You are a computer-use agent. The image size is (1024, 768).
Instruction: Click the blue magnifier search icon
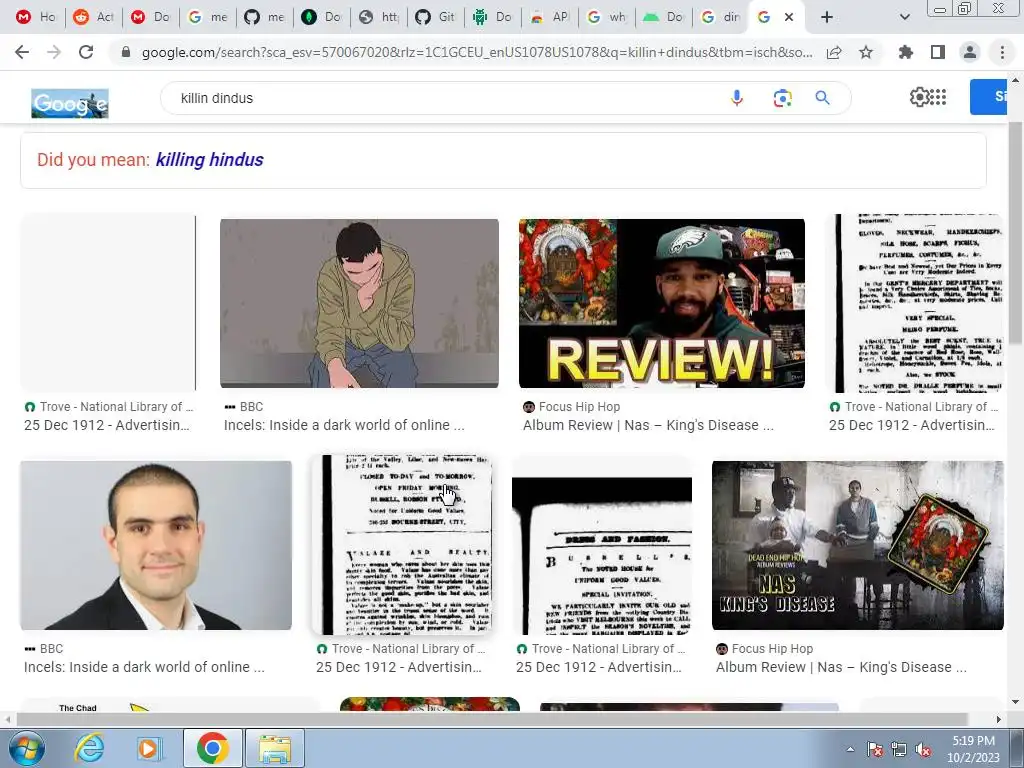click(x=822, y=98)
